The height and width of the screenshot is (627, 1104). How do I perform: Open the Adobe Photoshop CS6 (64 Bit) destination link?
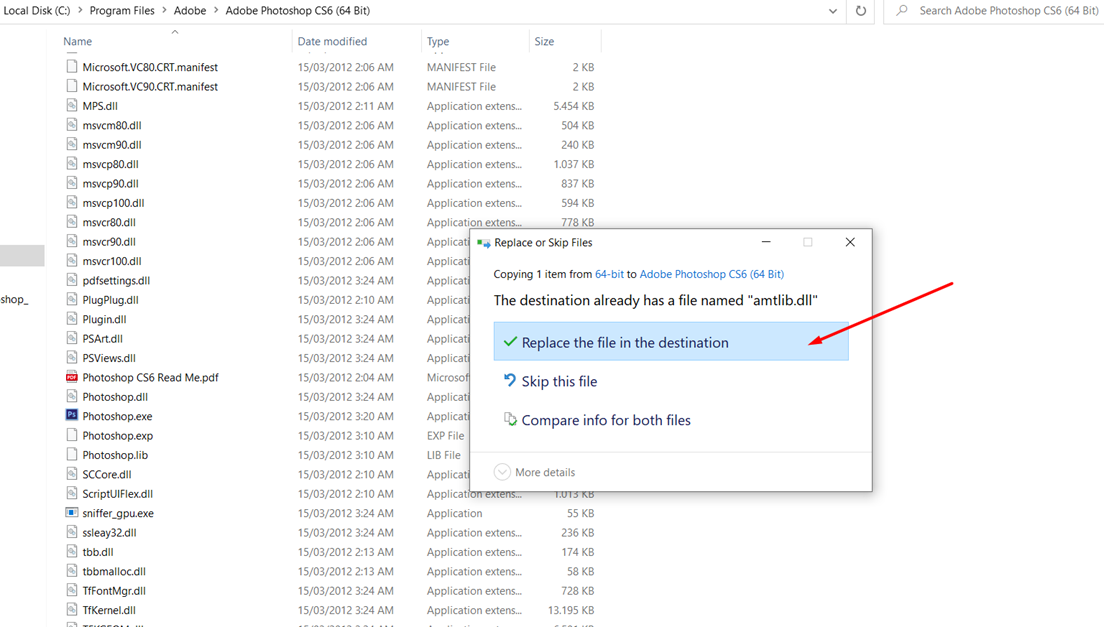(x=712, y=274)
